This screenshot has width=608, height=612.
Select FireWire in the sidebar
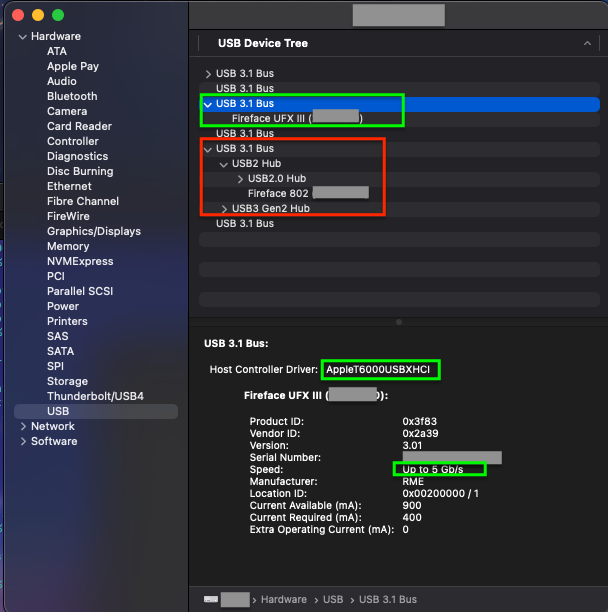click(x=68, y=216)
